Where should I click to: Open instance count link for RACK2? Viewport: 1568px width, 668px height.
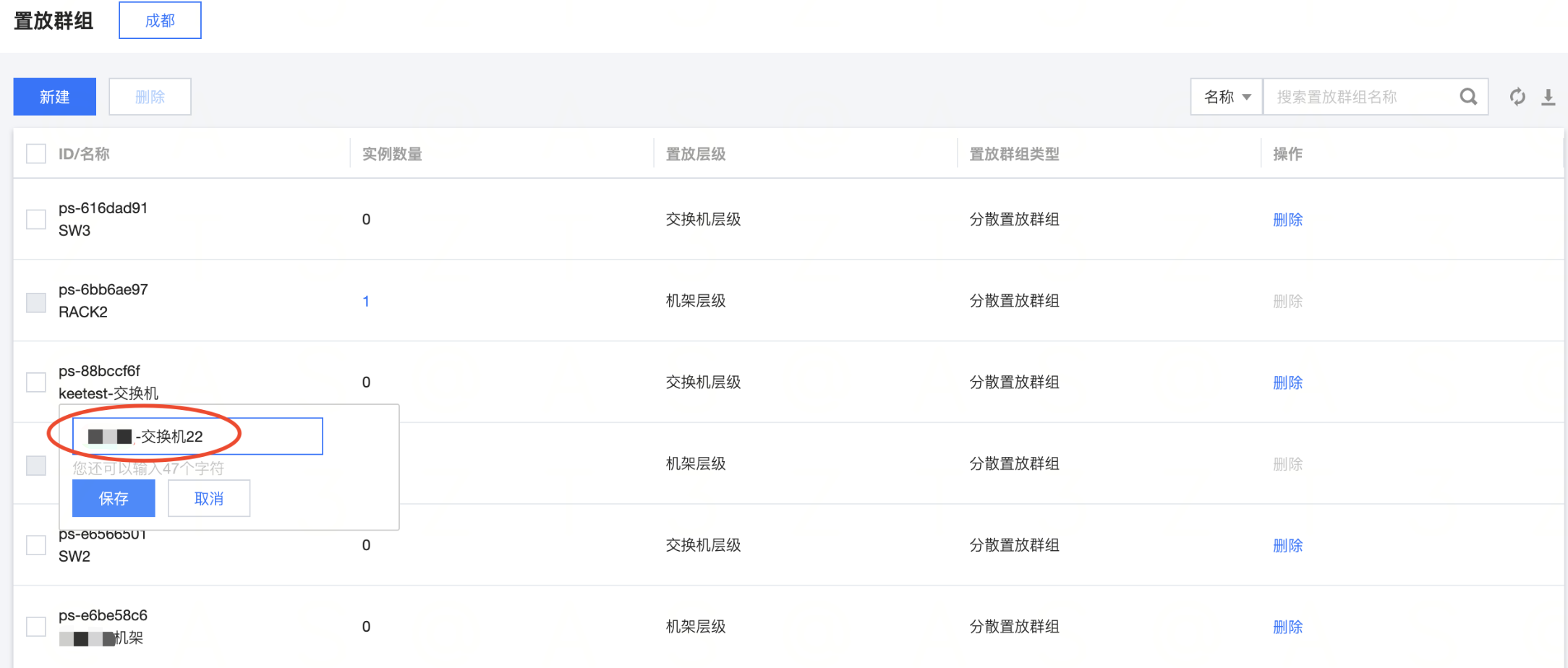366,301
